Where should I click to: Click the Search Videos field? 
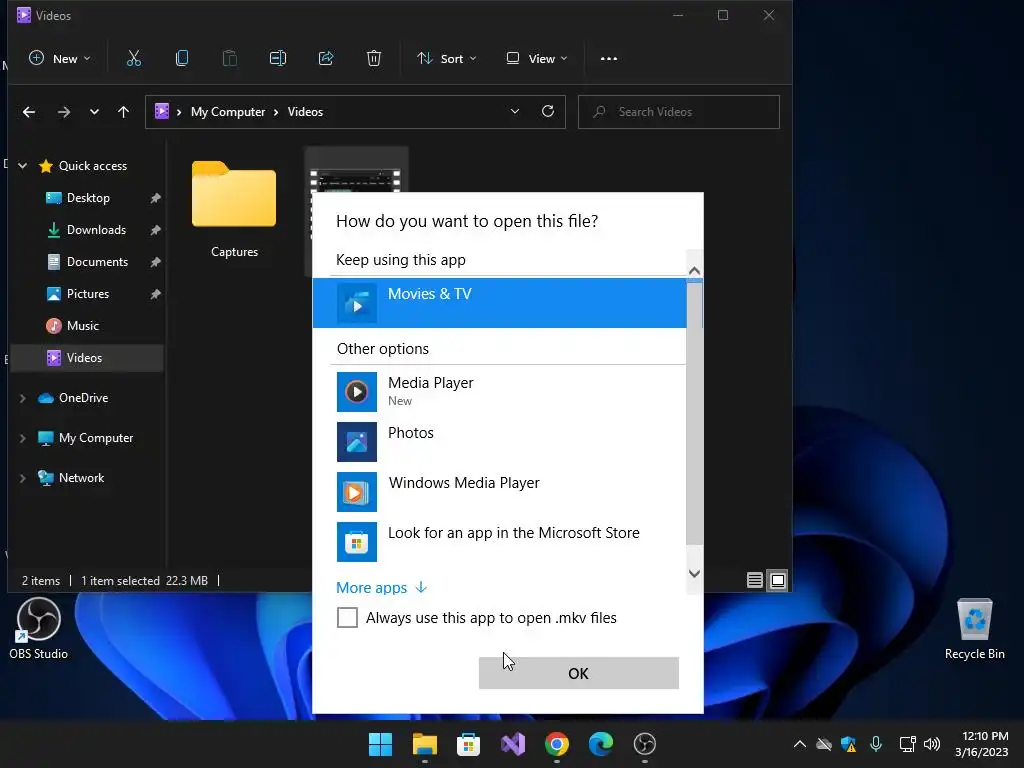coord(679,112)
